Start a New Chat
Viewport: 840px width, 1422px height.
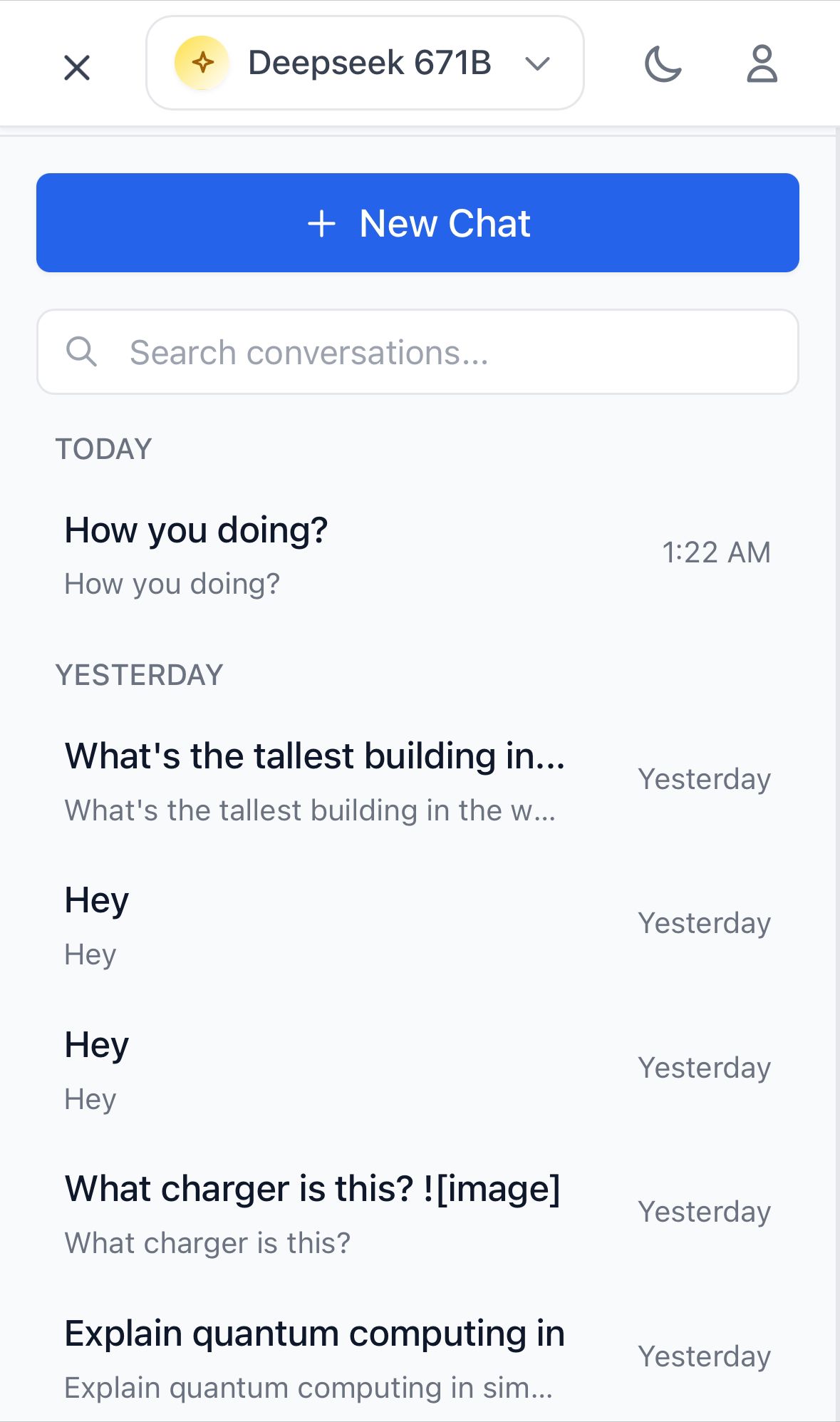418,222
